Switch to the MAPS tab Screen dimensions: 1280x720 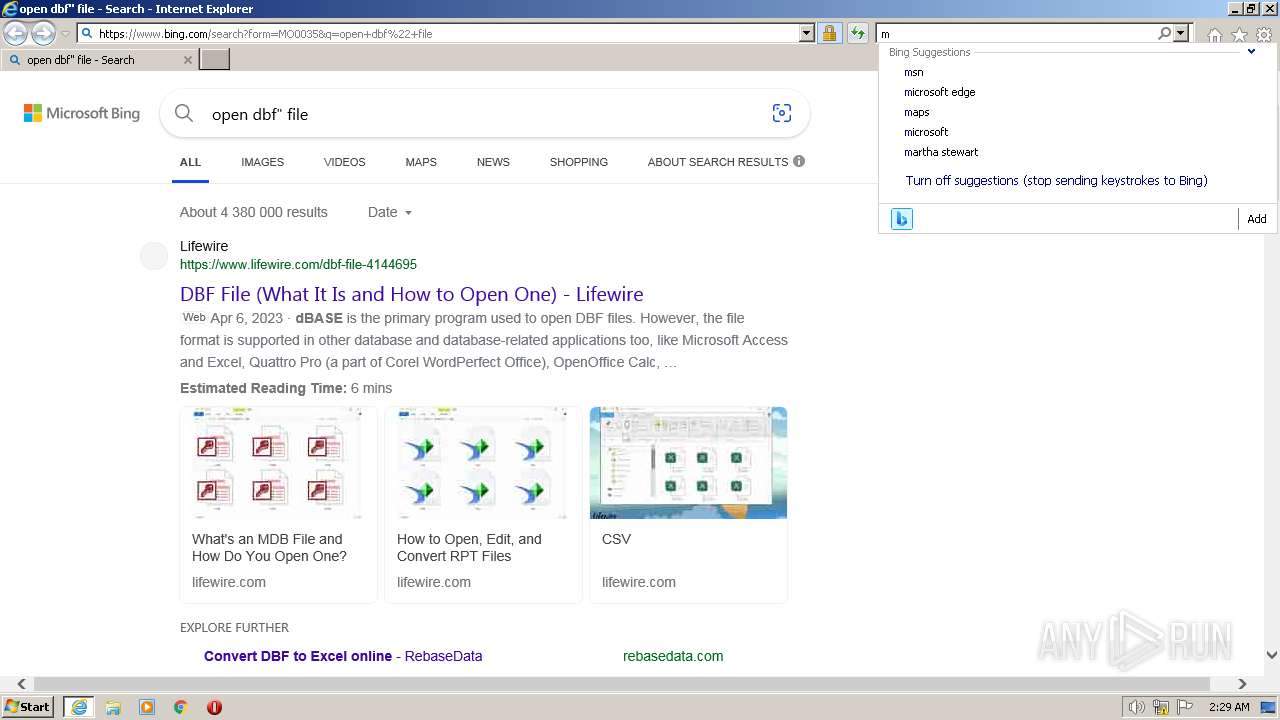click(421, 162)
